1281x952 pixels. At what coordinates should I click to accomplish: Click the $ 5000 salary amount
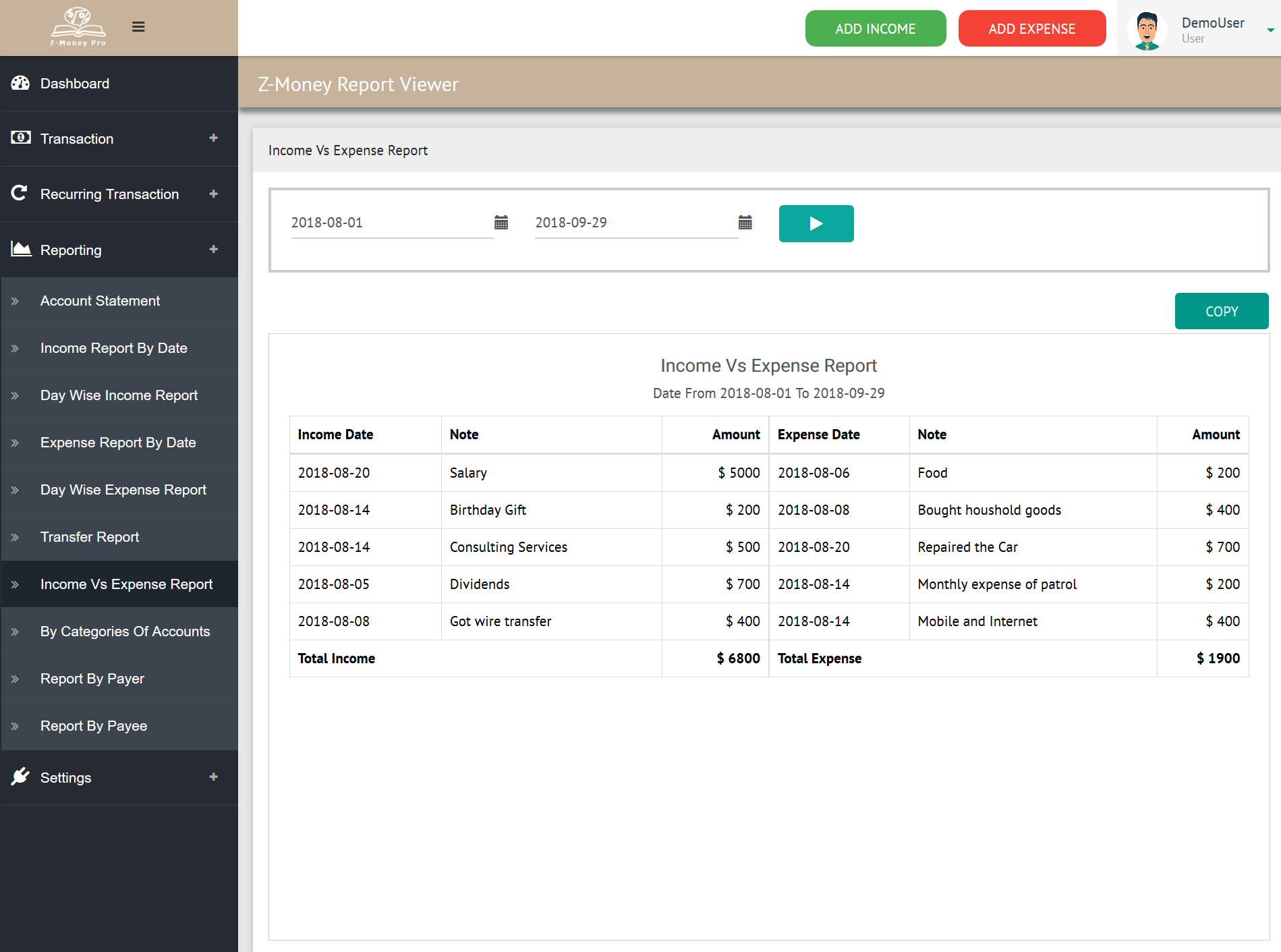(739, 473)
